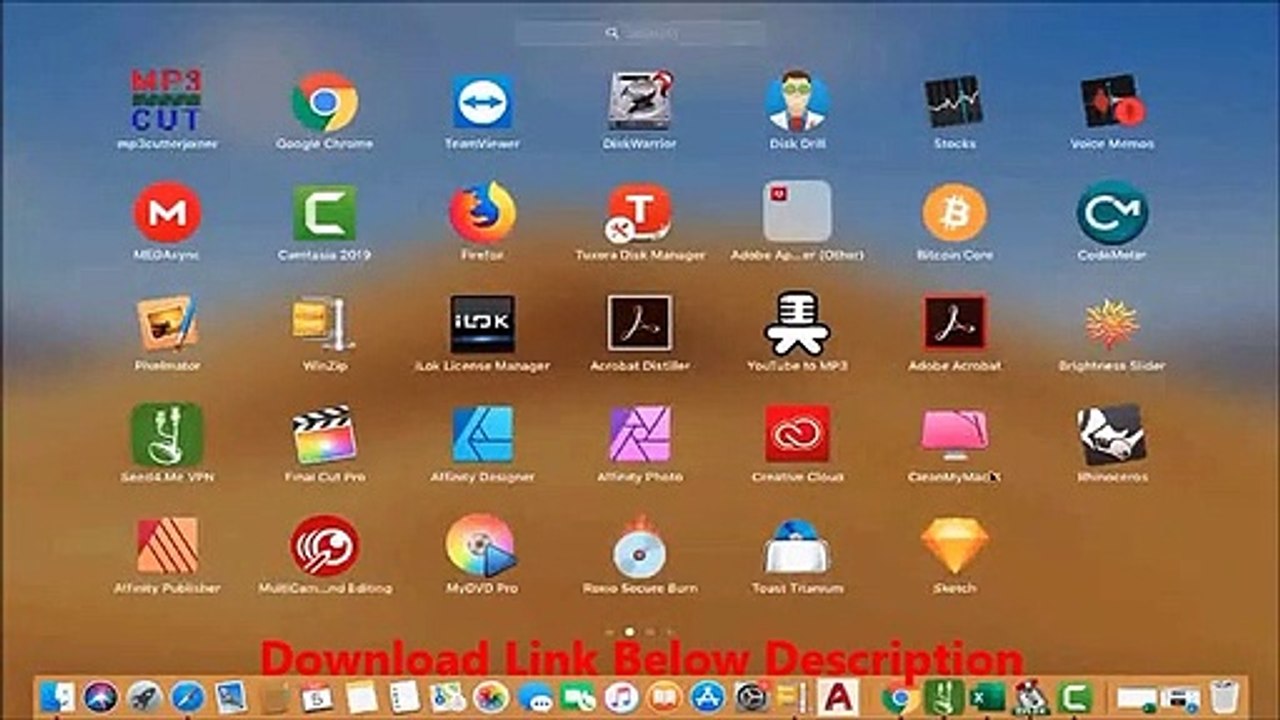Open the Trash in the Dock

click(x=1225, y=696)
